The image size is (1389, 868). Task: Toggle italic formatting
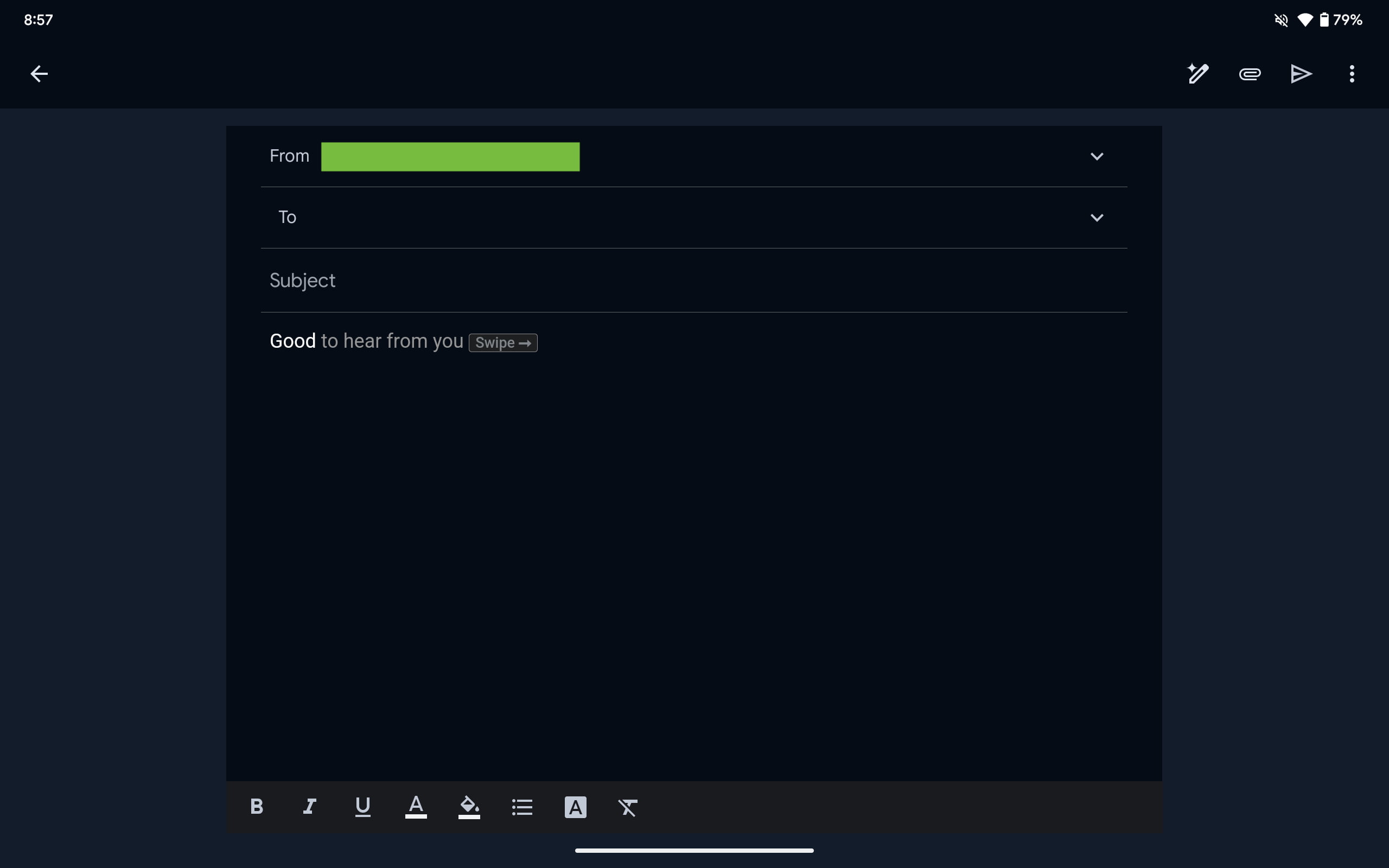coord(309,807)
